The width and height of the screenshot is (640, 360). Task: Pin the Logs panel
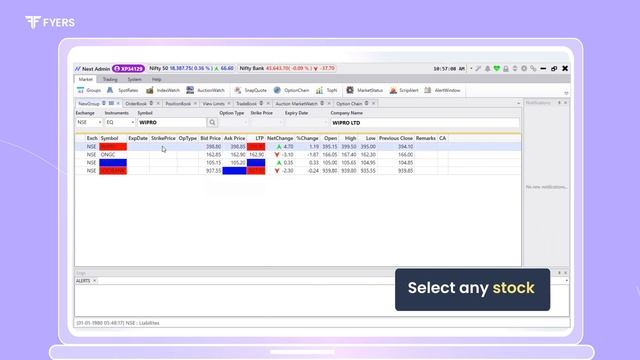click(559, 273)
